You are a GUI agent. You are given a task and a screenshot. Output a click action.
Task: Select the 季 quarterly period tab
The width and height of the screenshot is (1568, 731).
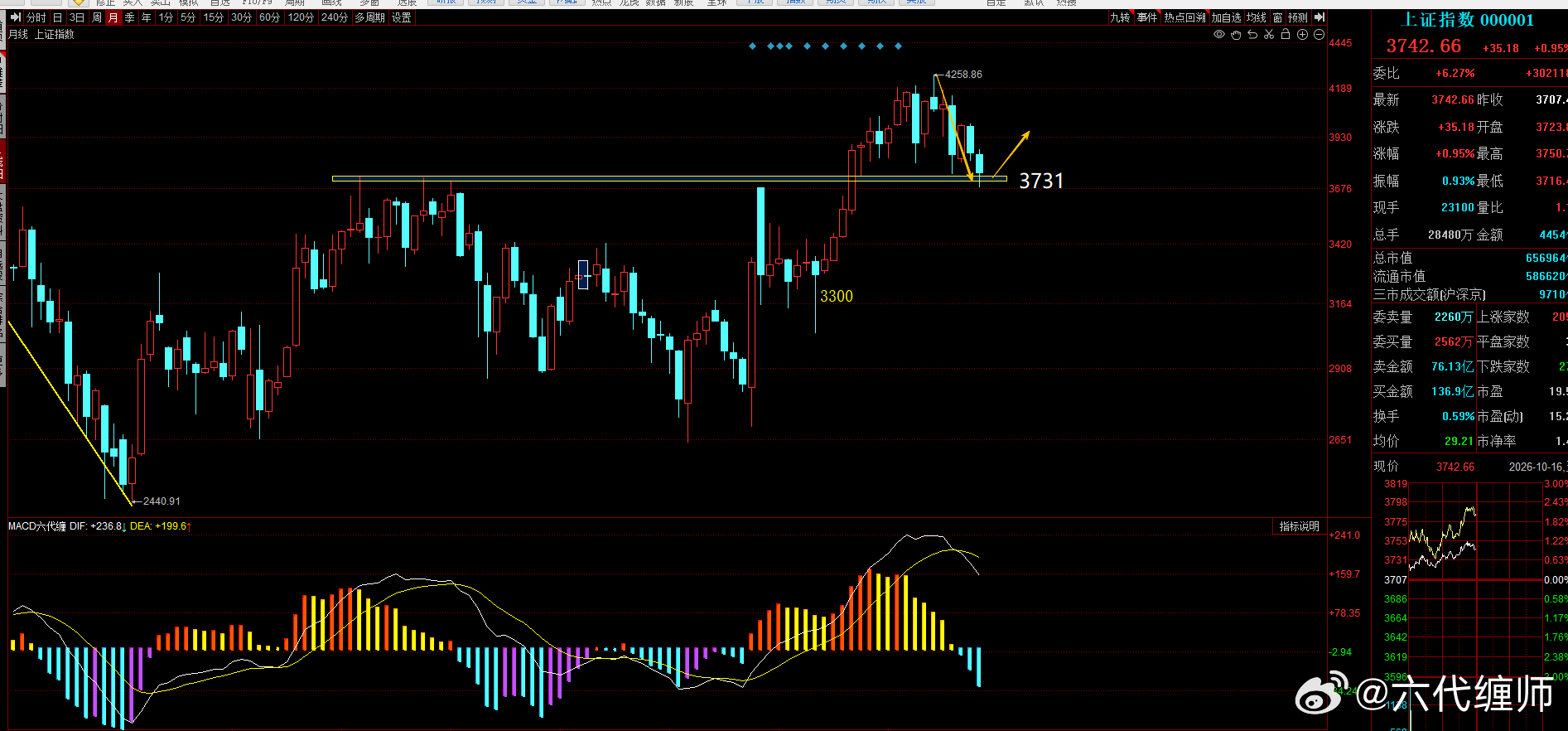pyautogui.click(x=130, y=17)
